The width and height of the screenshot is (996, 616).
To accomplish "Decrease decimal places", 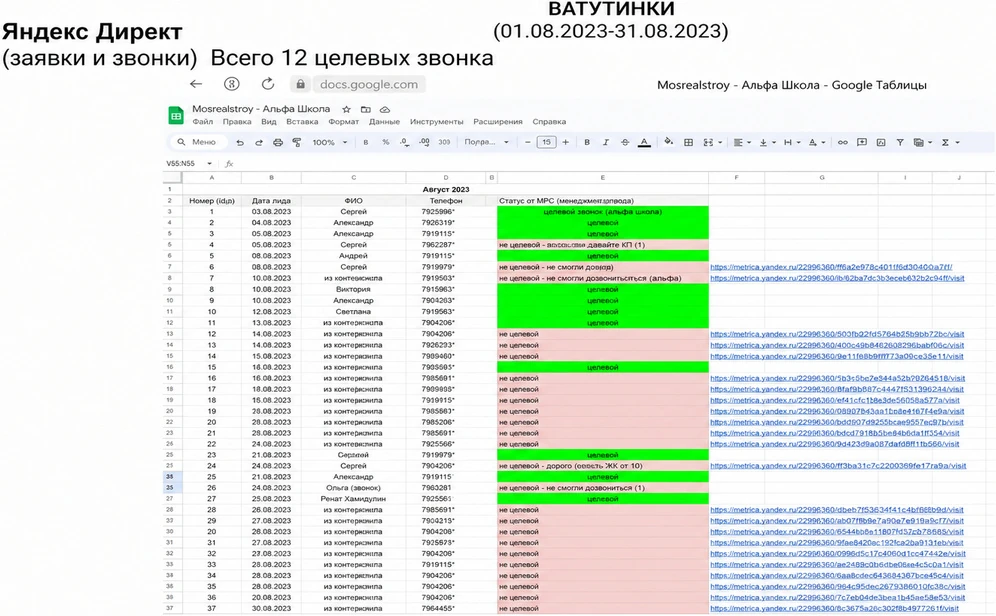I will (405, 142).
